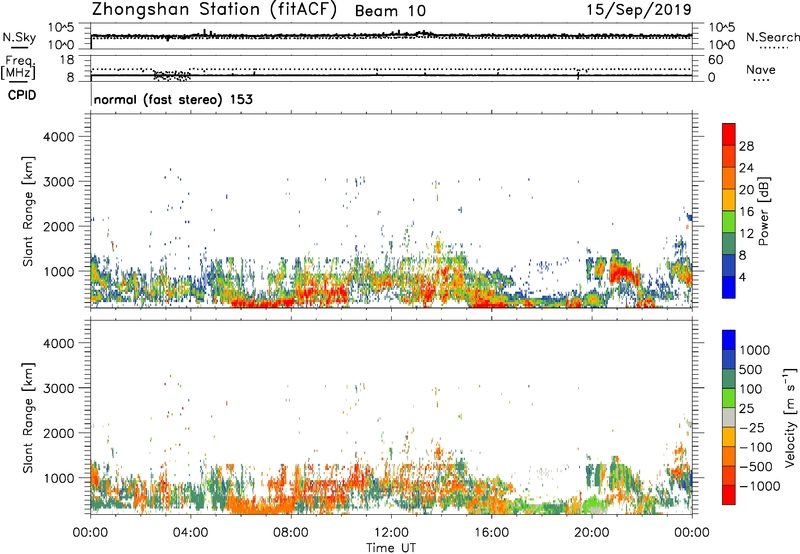The height and width of the screenshot is (554, 800).
Task: Click the 100 label on velocity colorbar
Action: coord(750,389)
